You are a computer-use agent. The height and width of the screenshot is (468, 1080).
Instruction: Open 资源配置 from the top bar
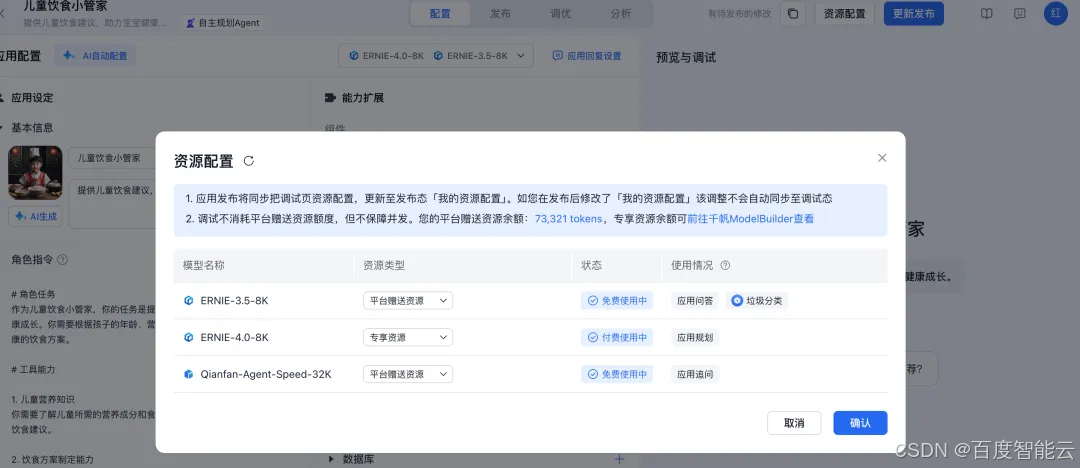(844, 14)
